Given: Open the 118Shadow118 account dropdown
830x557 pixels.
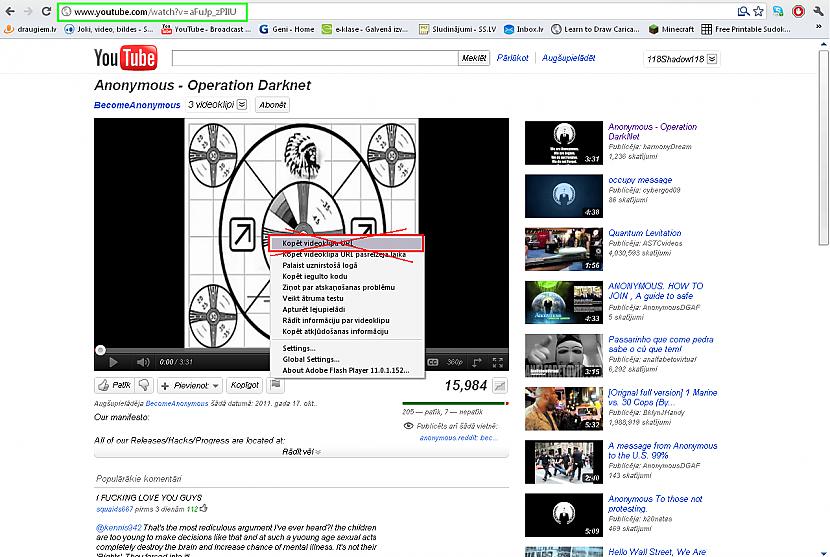Looking at the screenshot, I should pos(681,59).
